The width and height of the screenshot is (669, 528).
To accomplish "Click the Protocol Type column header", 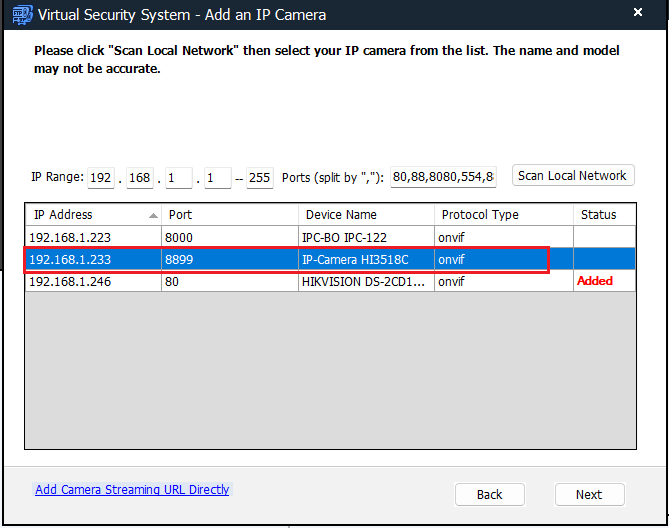I will coord(503,215).
